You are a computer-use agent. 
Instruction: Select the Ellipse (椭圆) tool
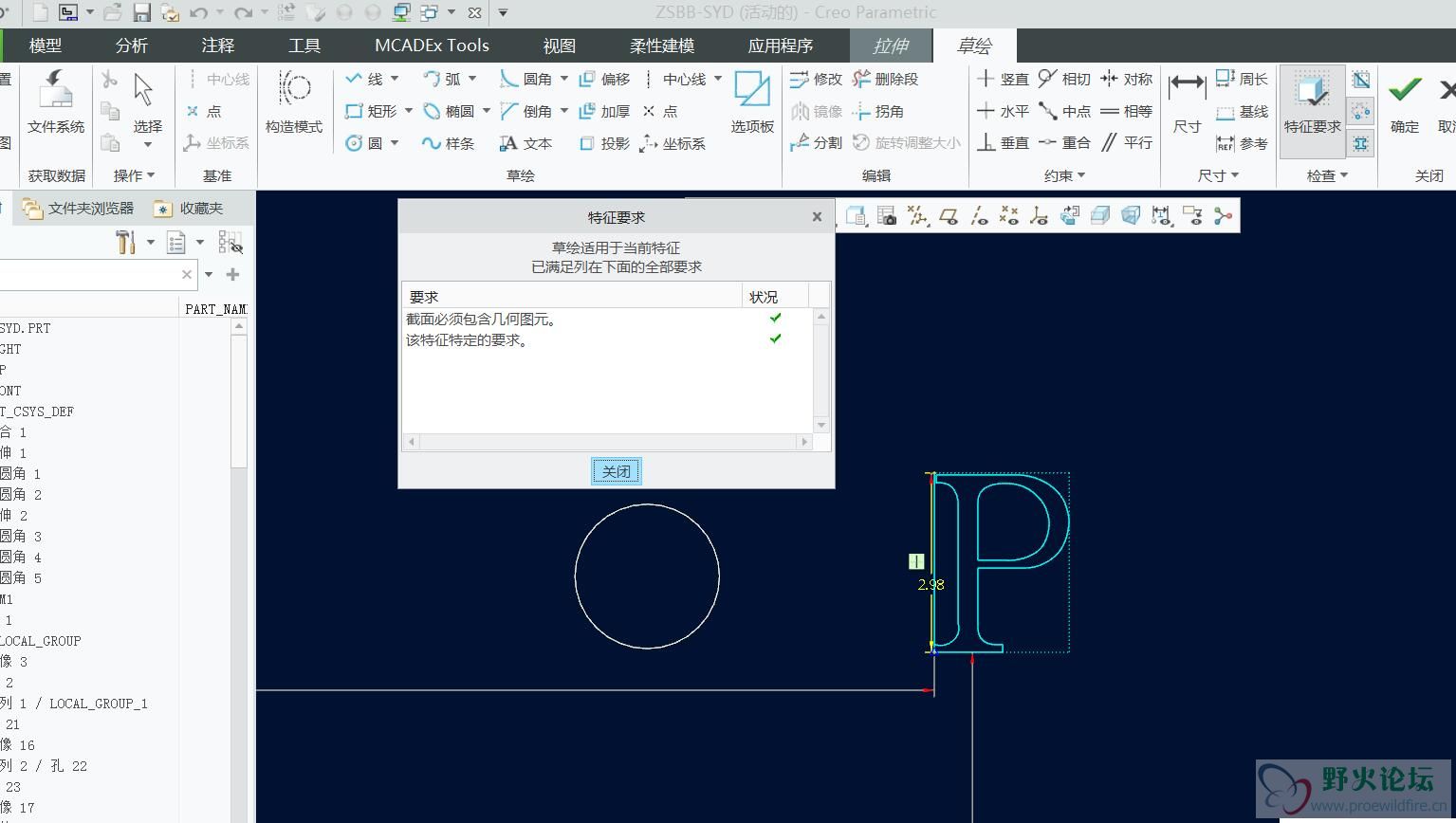[x=449, y=111]
